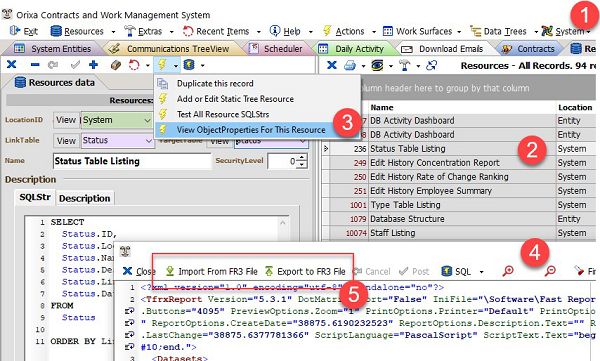Close the Resources grid with X icon
The width and height of the screenshot is (600, 361).
pyautogui.click(x=332, y=65)
